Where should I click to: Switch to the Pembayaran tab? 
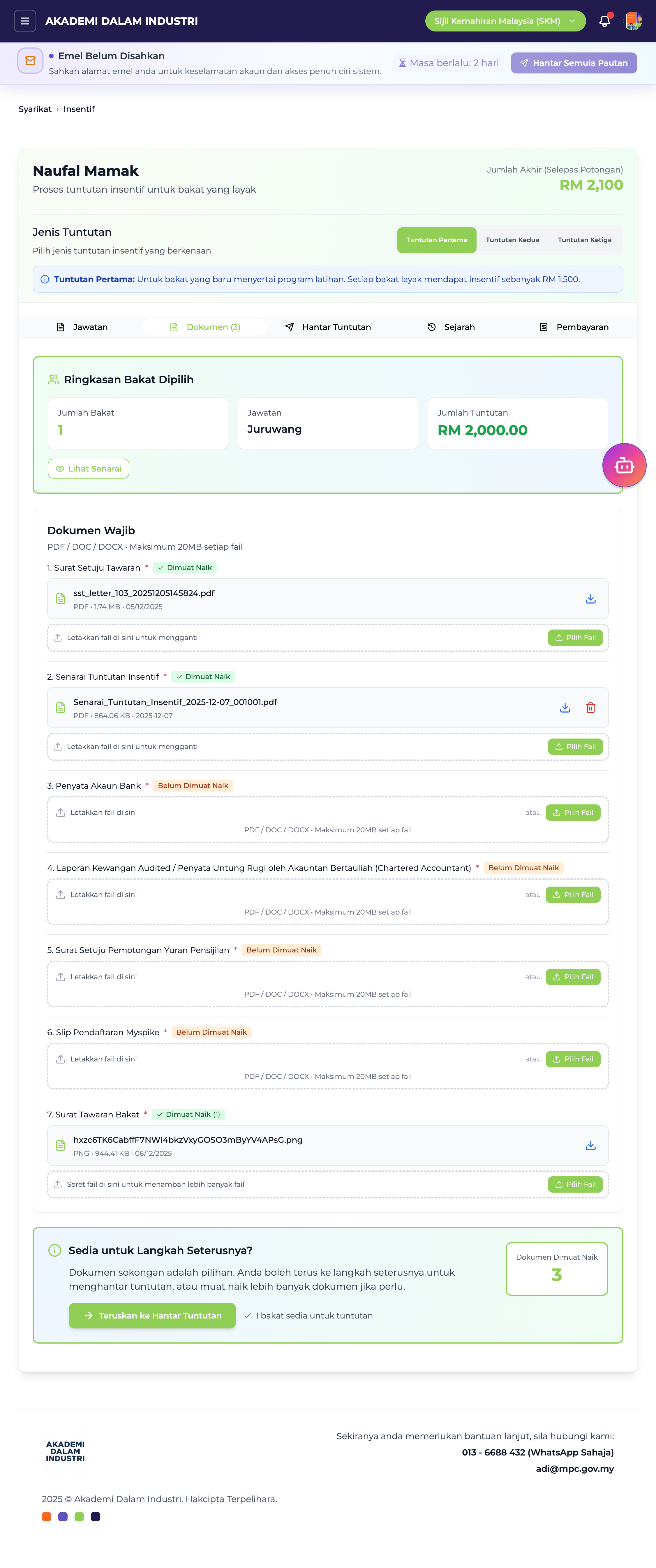[574, 327]
